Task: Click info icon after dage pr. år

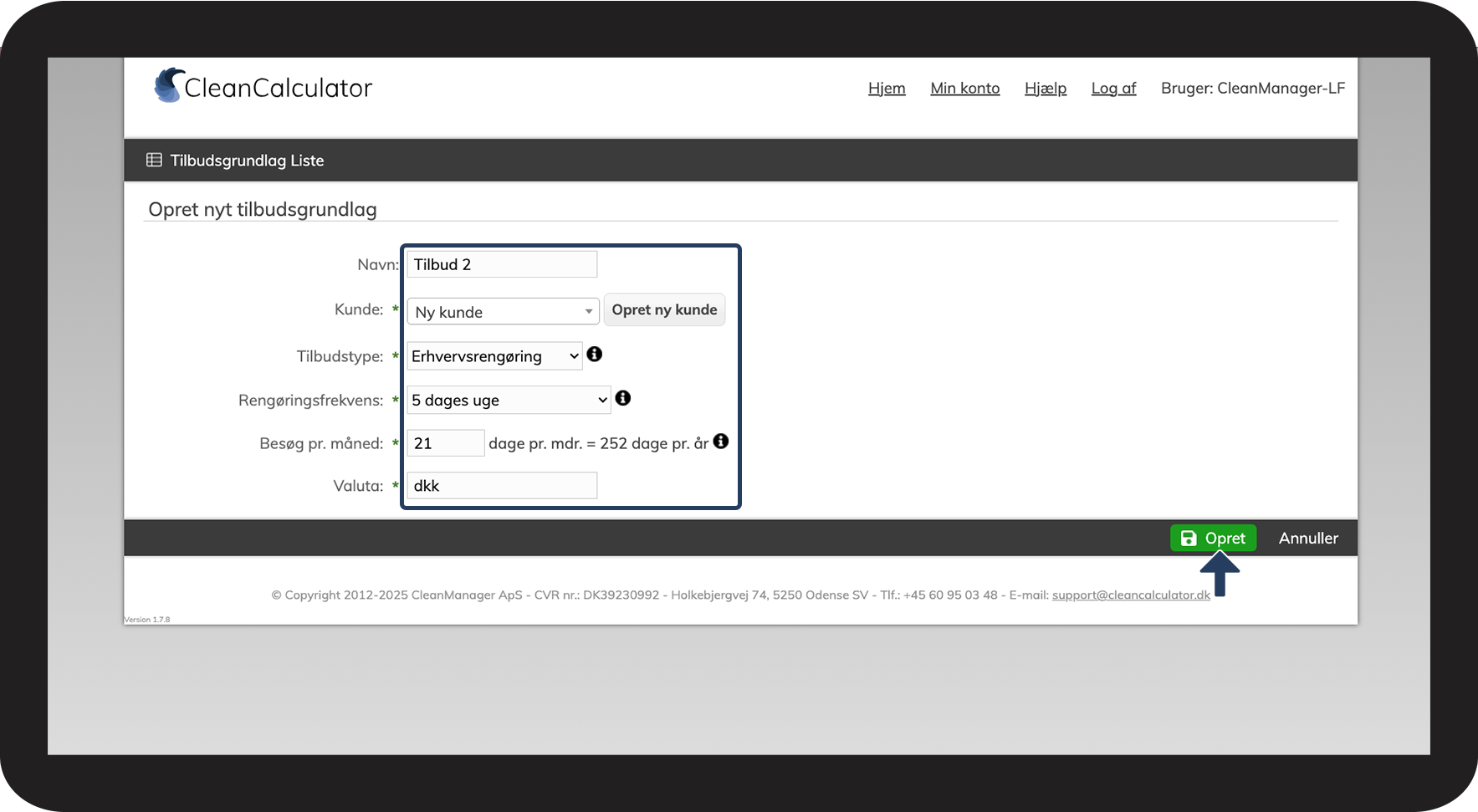Action: point(721,442)
